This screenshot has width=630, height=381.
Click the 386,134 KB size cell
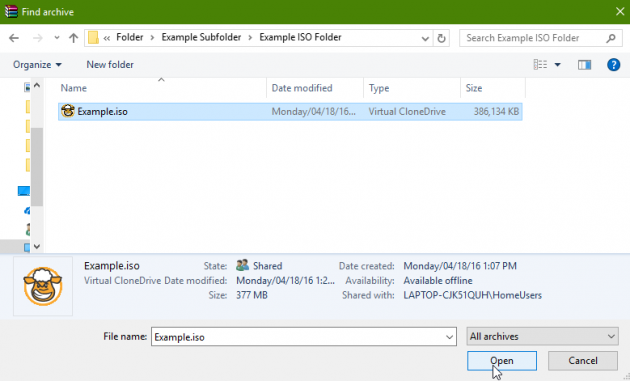point(496,112)
